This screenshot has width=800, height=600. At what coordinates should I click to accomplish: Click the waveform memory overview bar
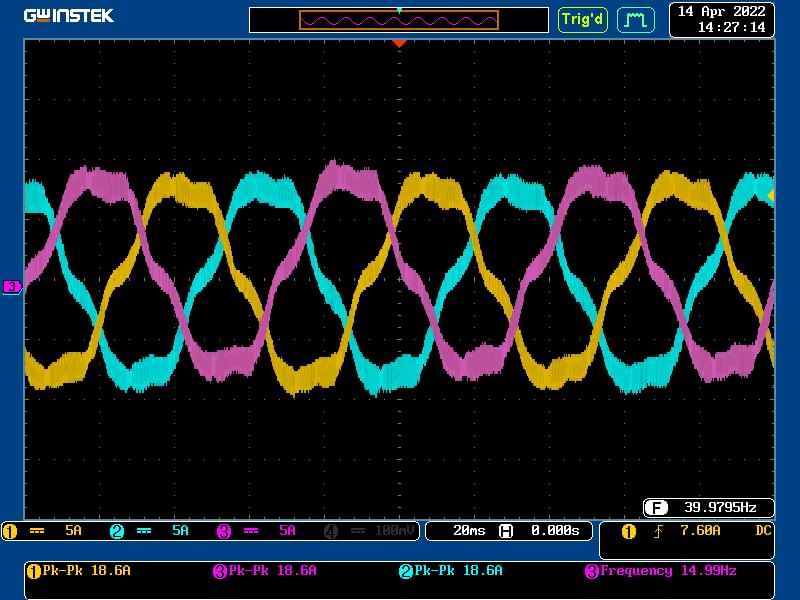398,20
